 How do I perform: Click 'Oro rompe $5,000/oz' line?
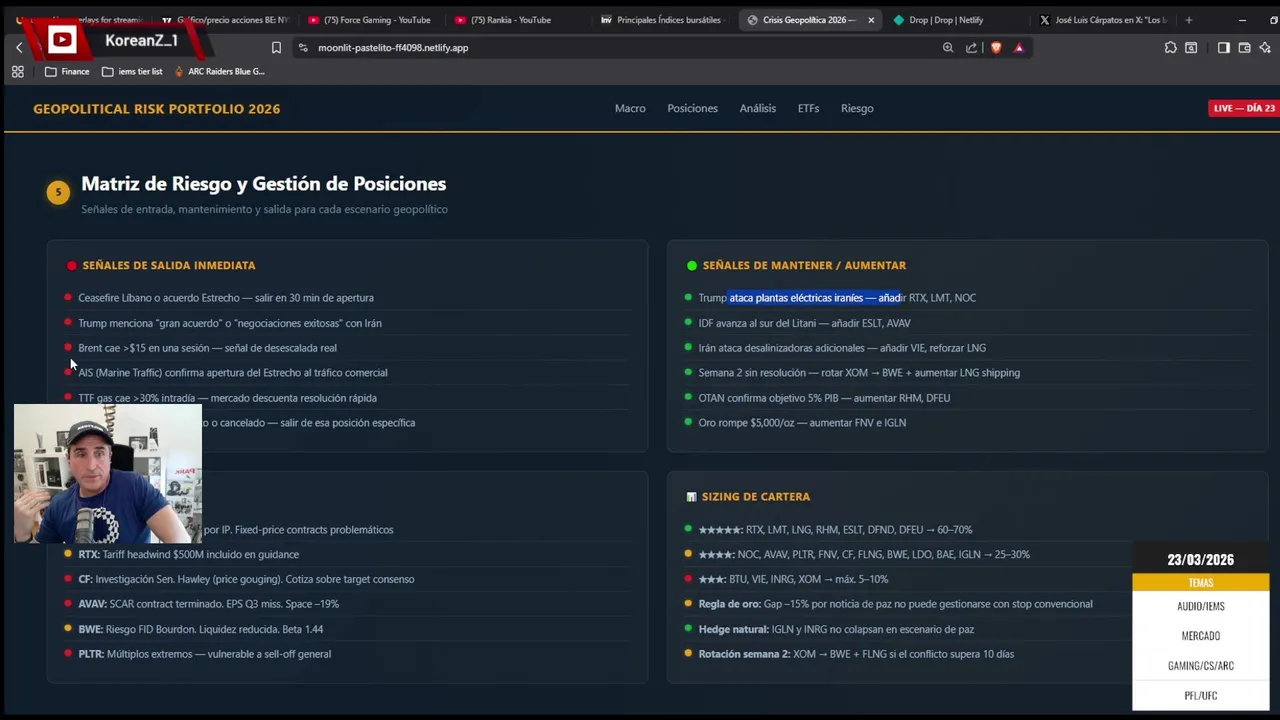pyautogui.click(x=802, y=423)
